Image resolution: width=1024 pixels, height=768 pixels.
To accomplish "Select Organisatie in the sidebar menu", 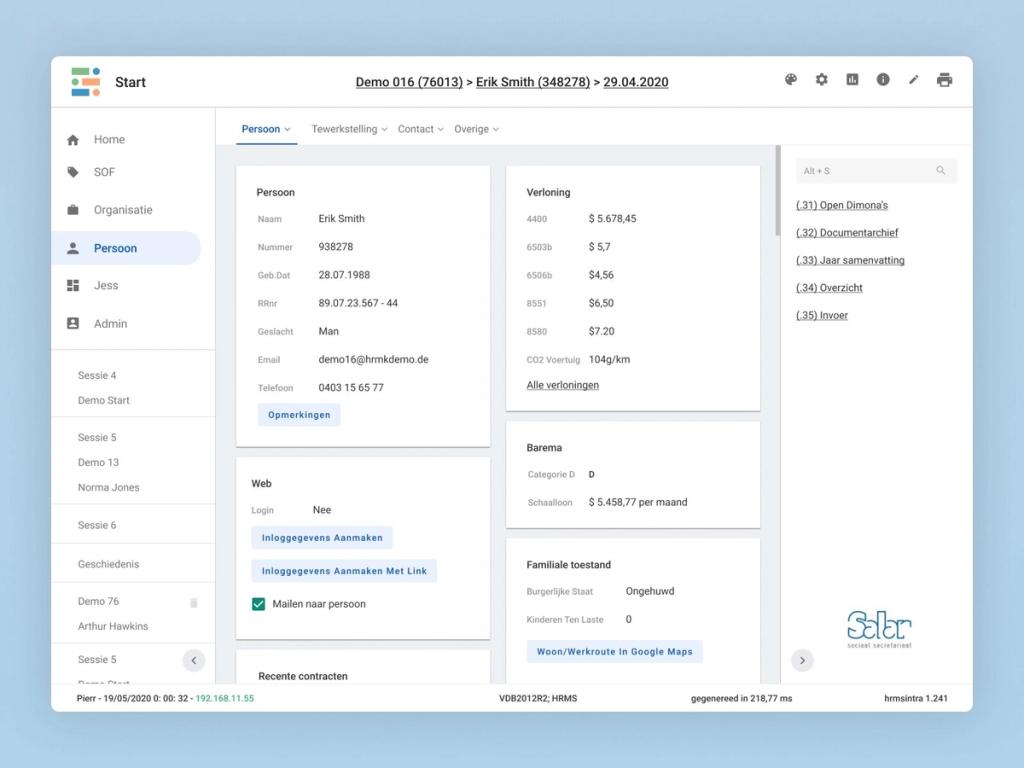I will coord(123,210).
